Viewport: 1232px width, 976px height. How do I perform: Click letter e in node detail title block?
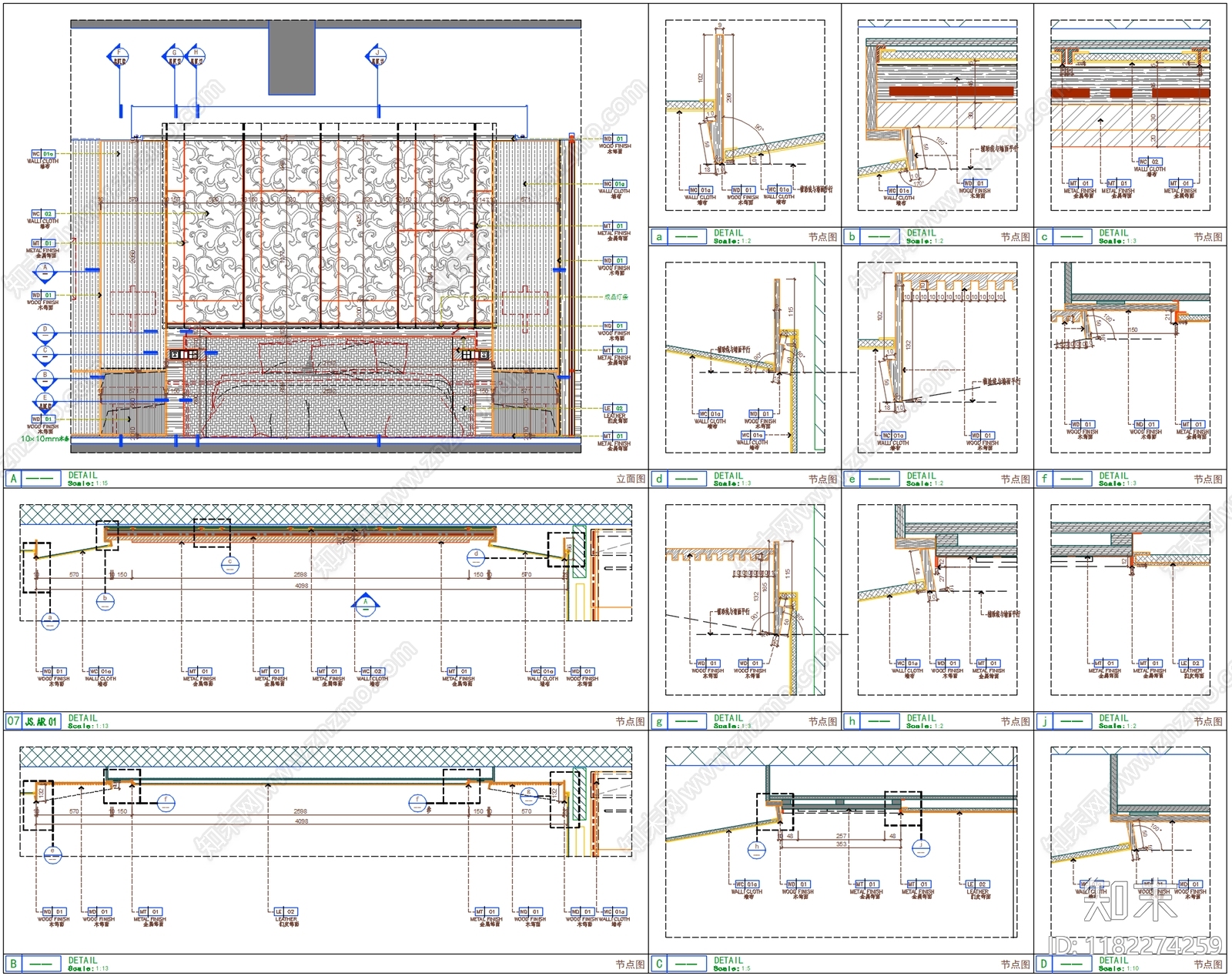coord(852,479)
